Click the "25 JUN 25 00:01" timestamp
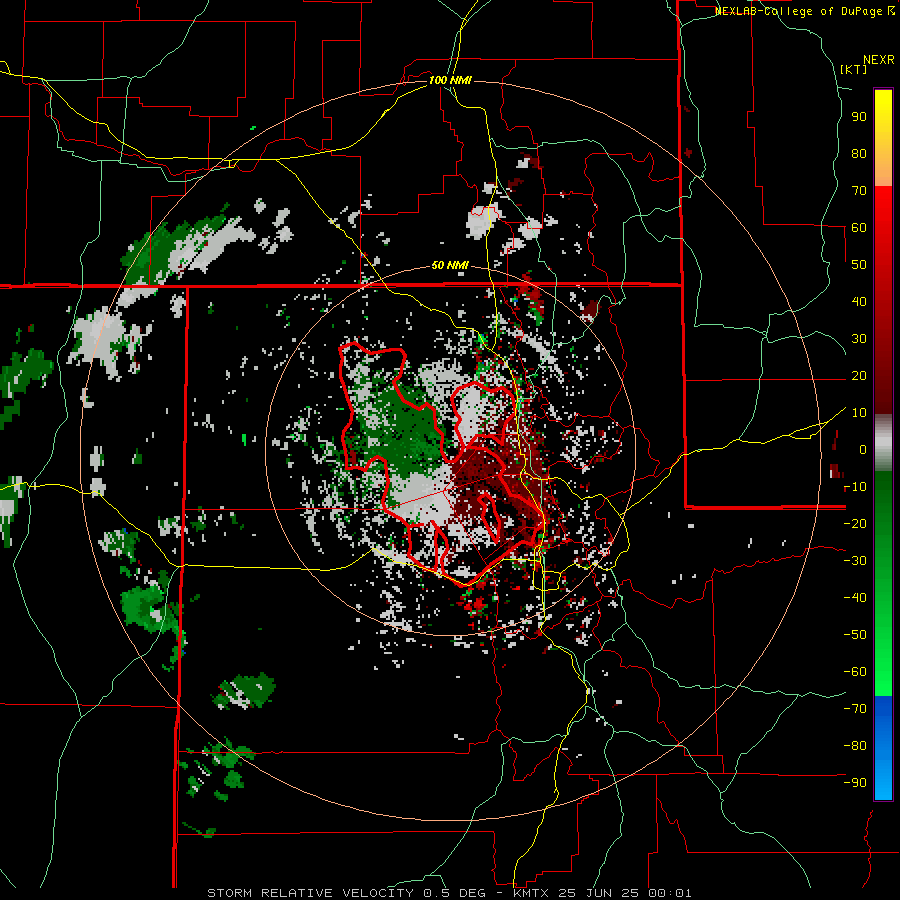This screenshot has width=900, height=900. (x=624, y=893)
